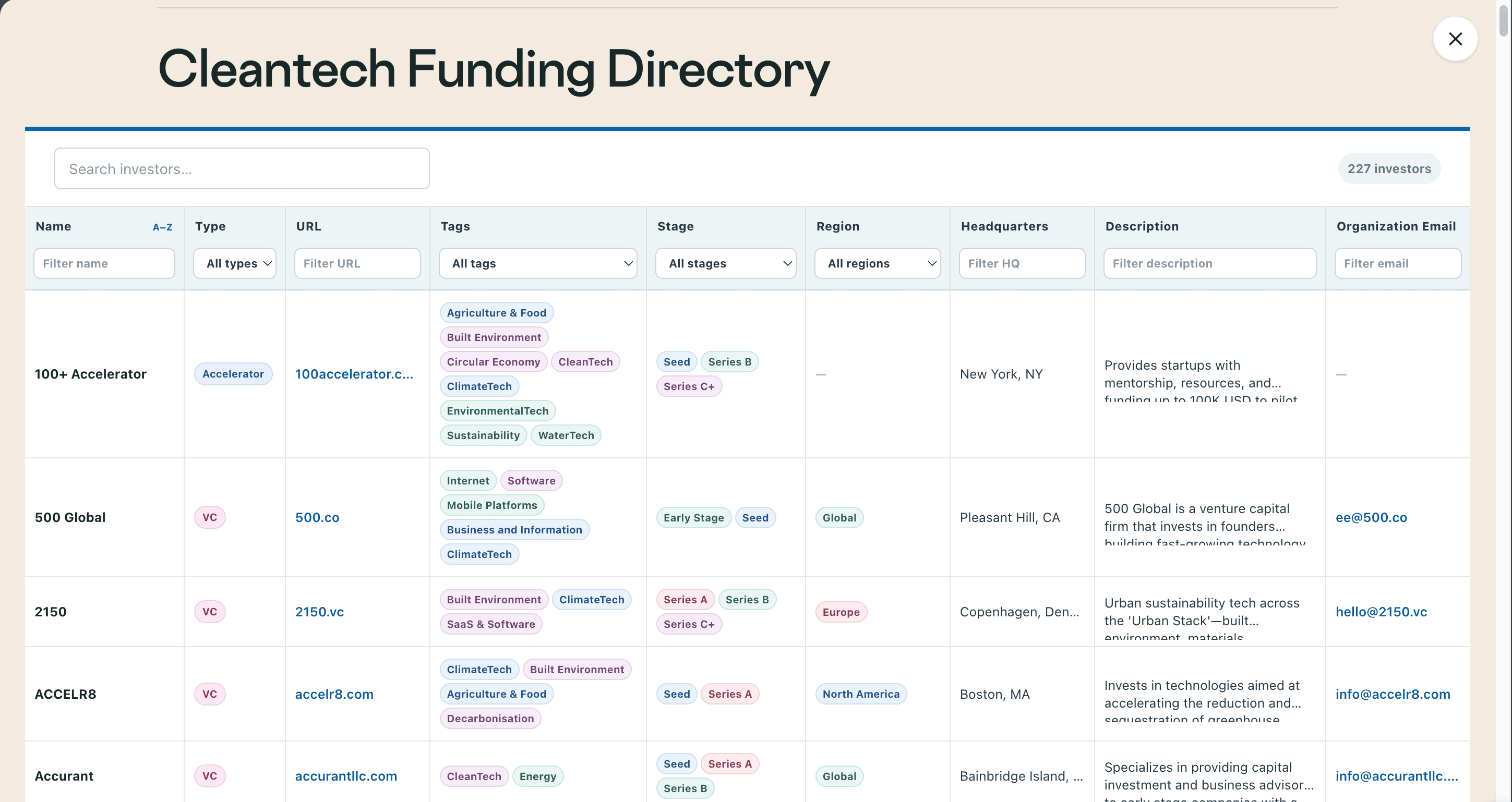Click Series B in 2150 row
Image resolution: width=1512 pixels, height=802 pixels.
747,600
